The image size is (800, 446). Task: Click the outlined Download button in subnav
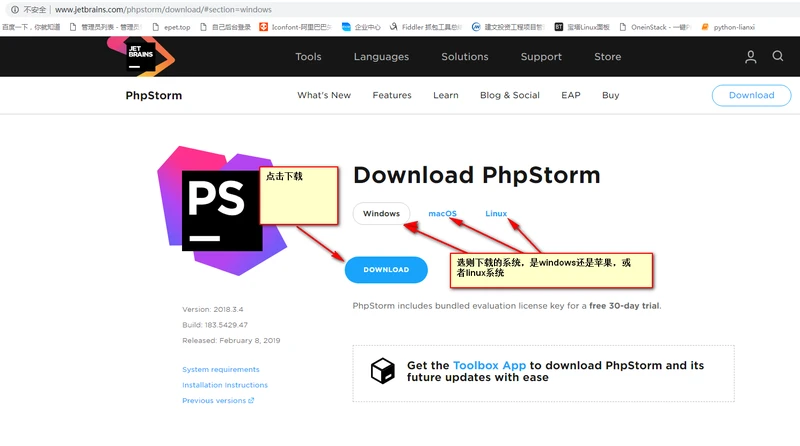coord(751,95)
